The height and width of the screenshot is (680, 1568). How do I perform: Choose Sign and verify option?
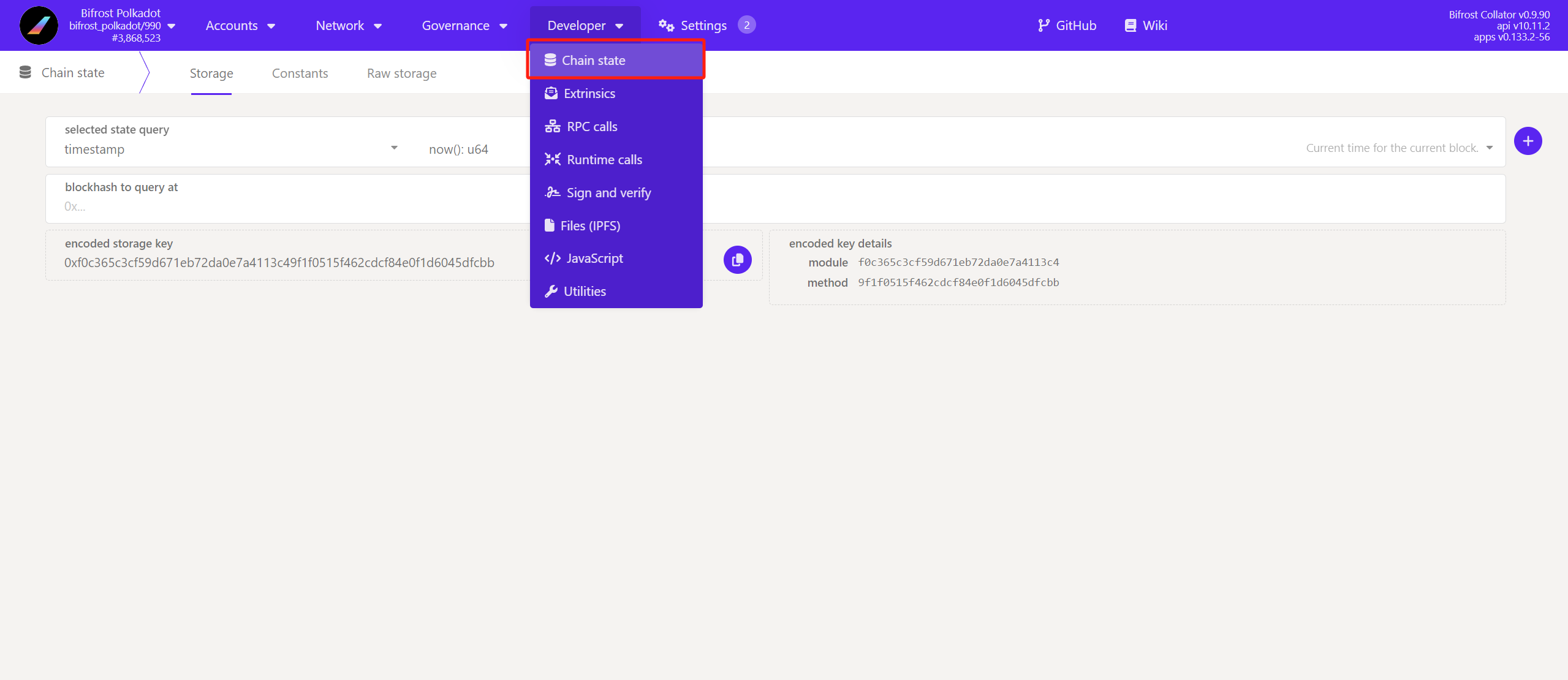point(608,193)
